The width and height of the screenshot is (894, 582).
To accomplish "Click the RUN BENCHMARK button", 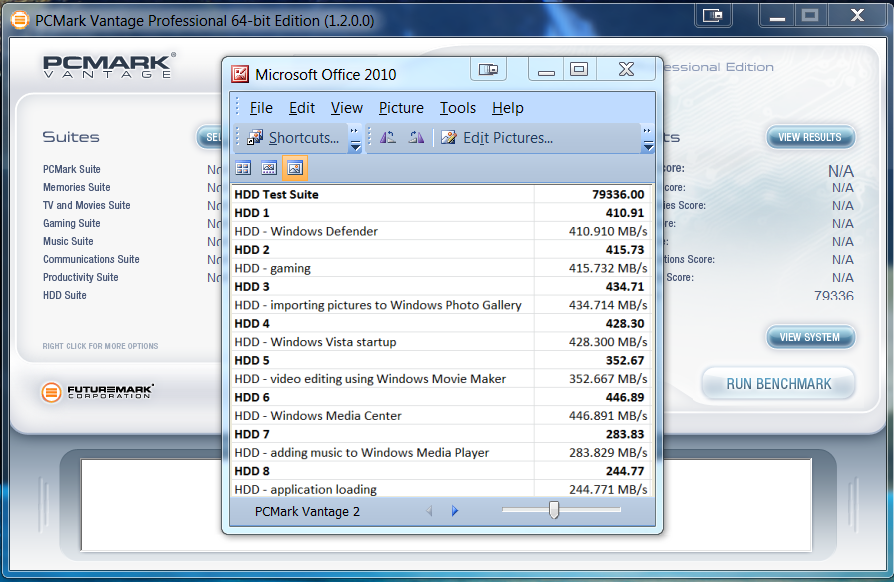I will point(778,384).
